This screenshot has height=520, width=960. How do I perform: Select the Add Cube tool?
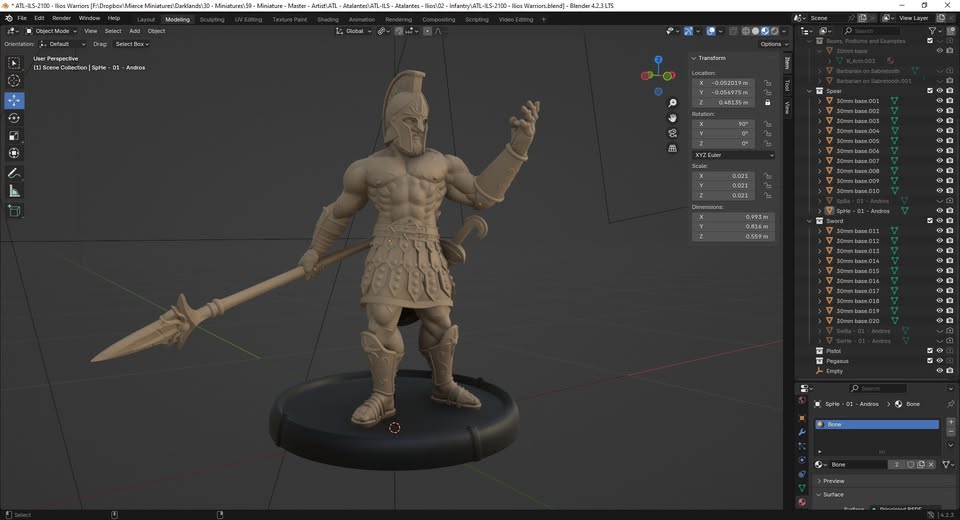[x=14, y=210]
